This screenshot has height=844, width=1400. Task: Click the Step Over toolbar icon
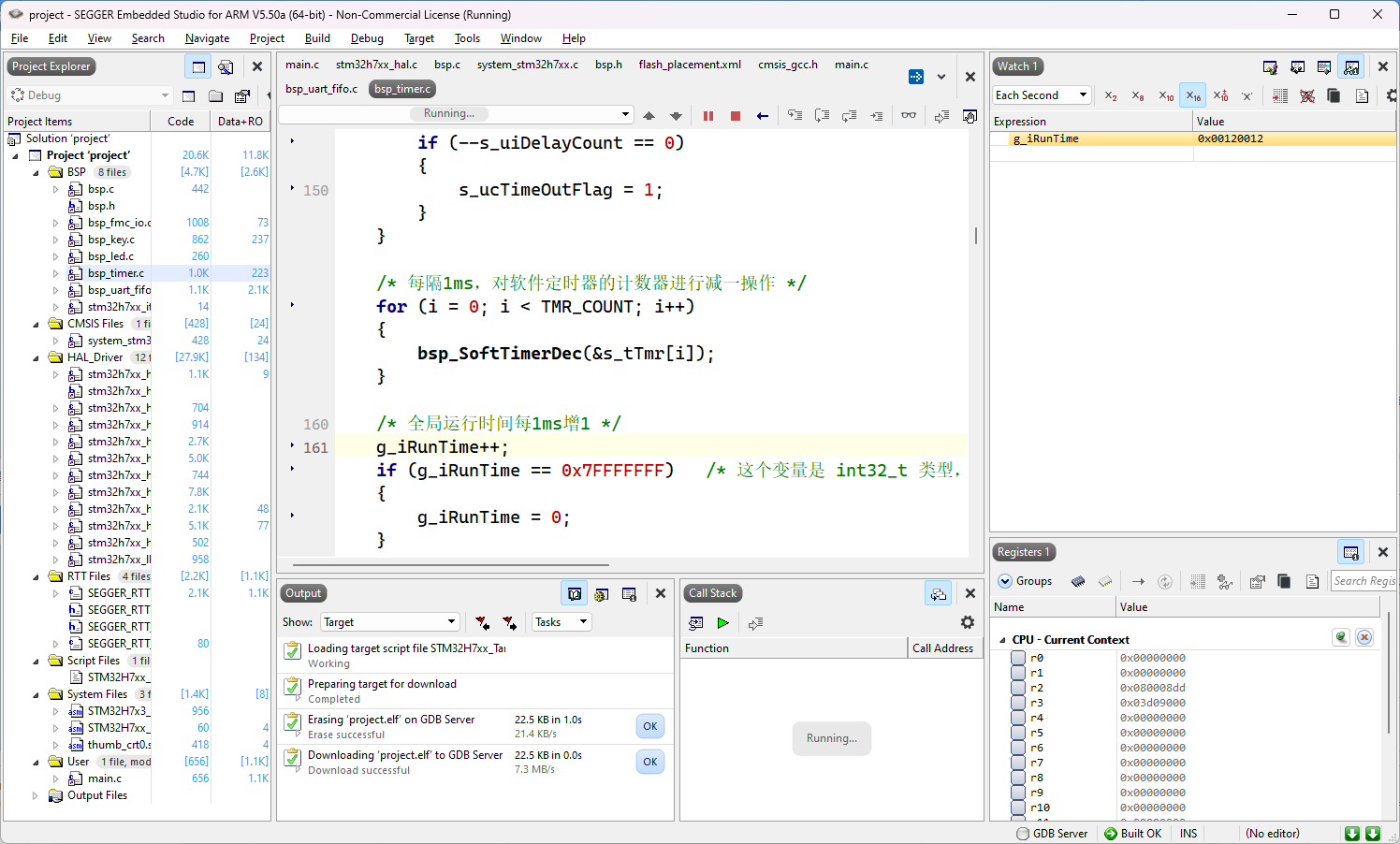822,115
